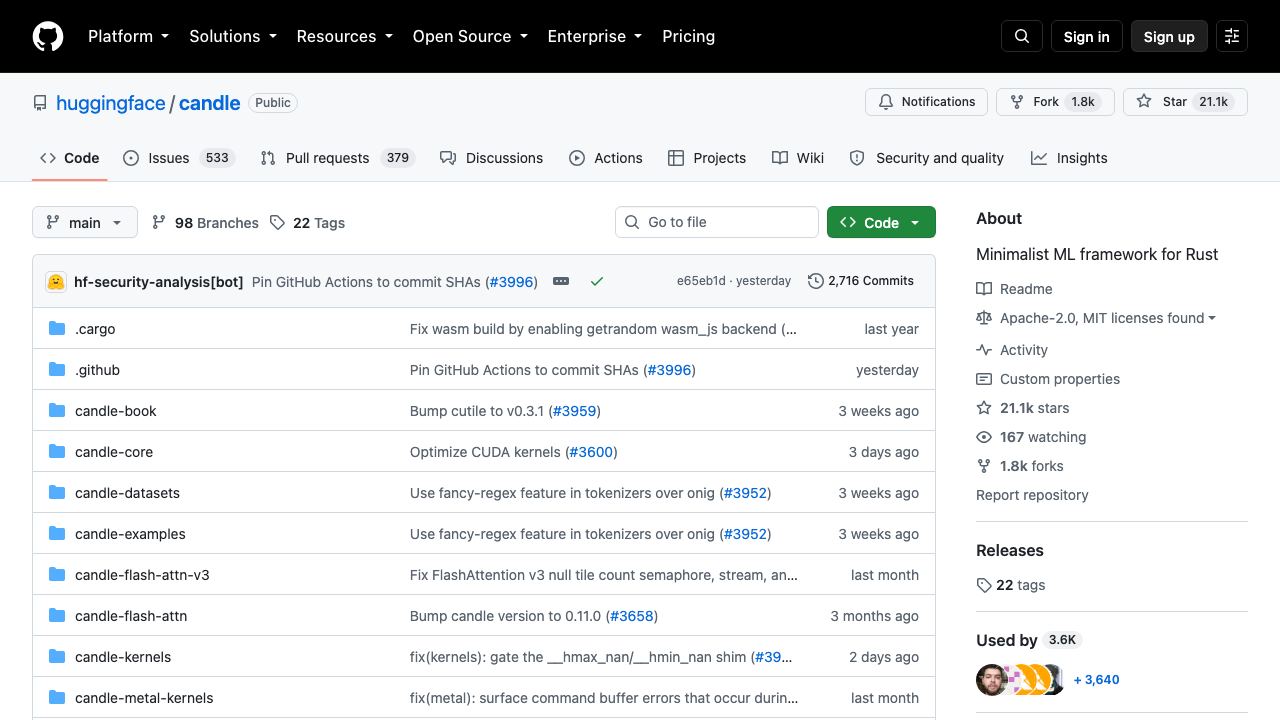Viewport: 1280px width, 720px height.
Task: Expand the Enterprise menu
Action: (x=594, y=36)
